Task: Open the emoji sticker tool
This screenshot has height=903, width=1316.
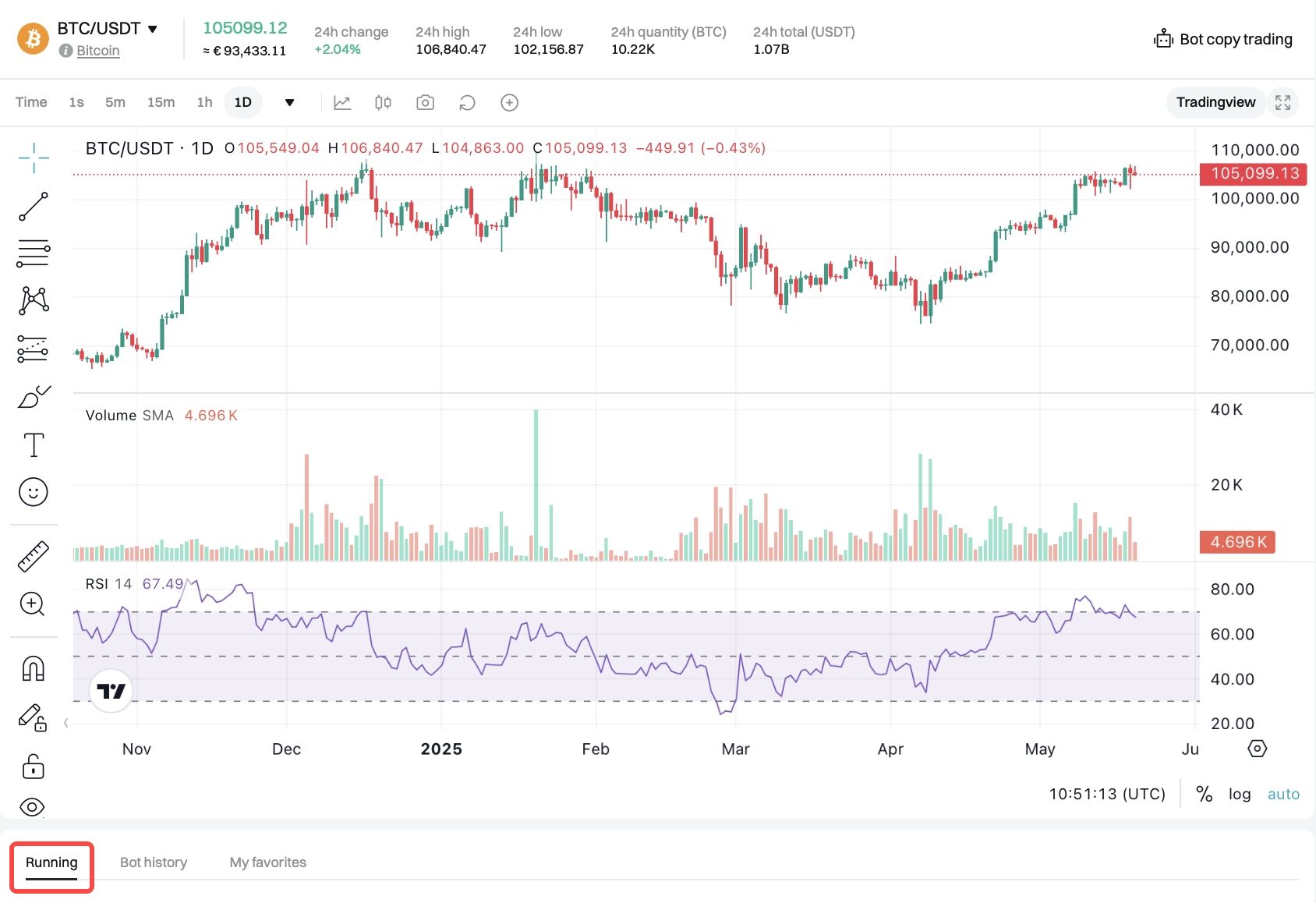Action: pos(34,492)
